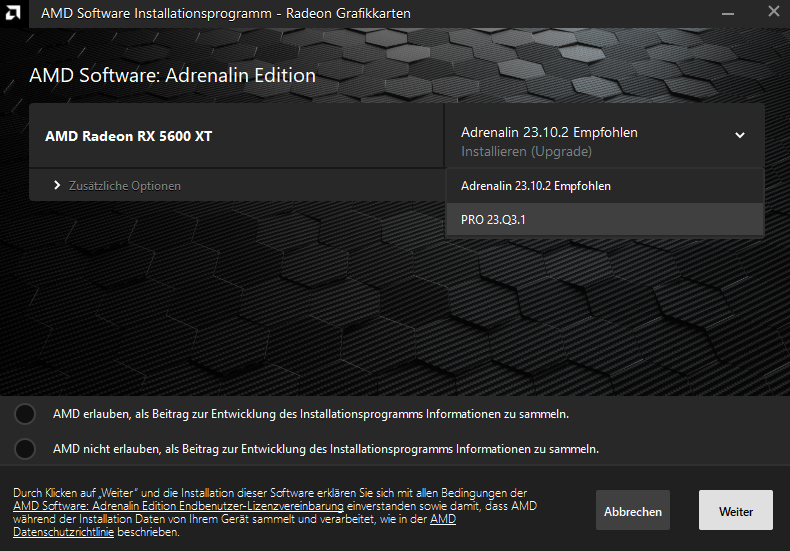
Task: Click the Weiter button
Action: 736,510
